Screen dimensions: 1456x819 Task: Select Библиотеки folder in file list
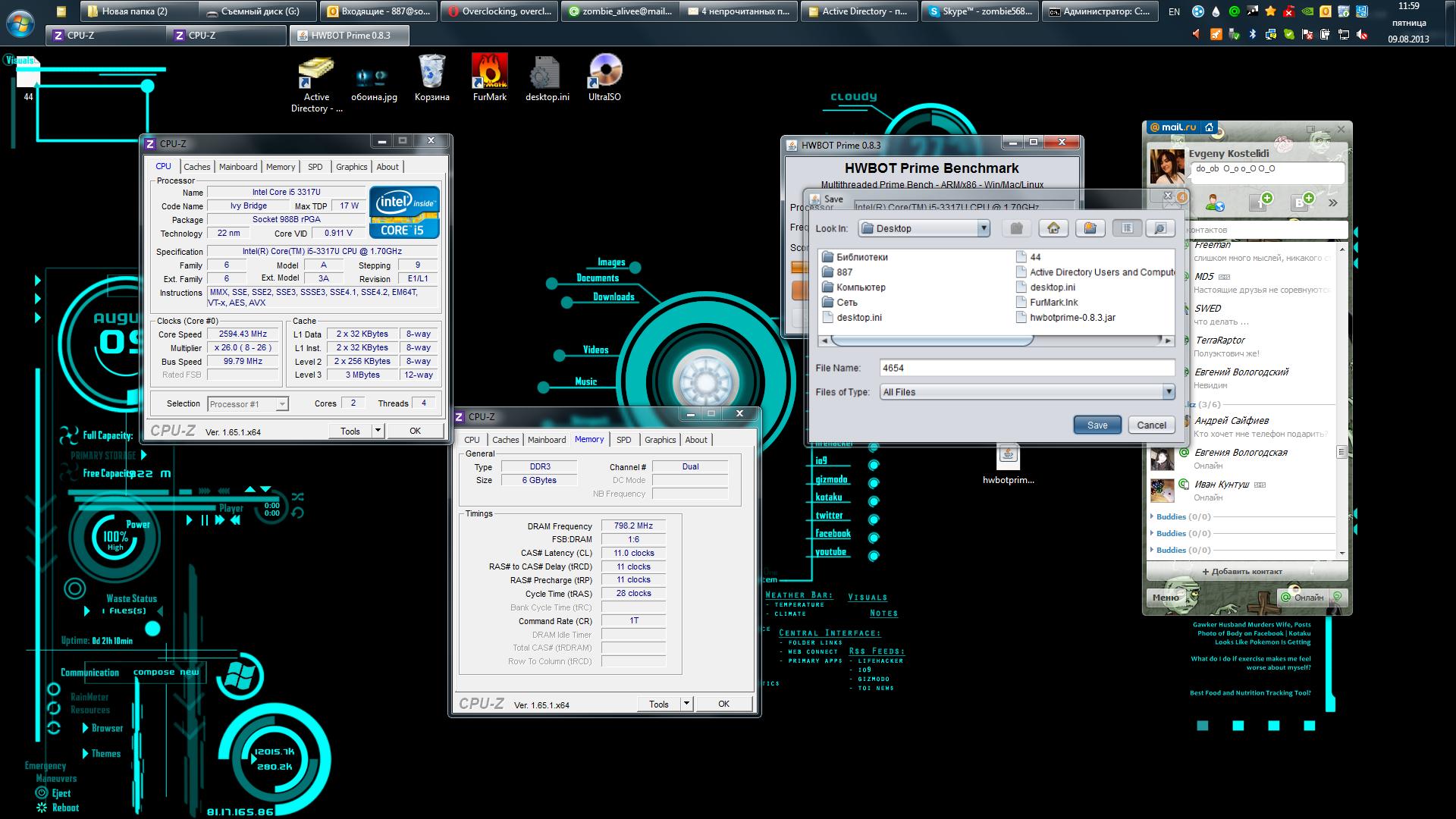pyautogui.click(x=855, y=257)
